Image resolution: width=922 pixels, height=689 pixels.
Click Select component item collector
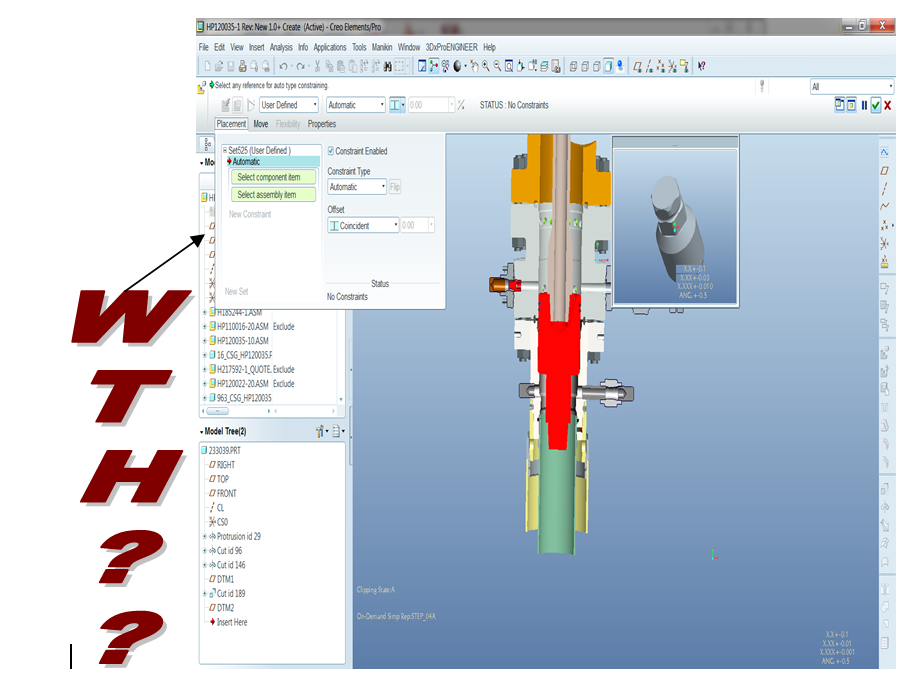click(273, 177)
